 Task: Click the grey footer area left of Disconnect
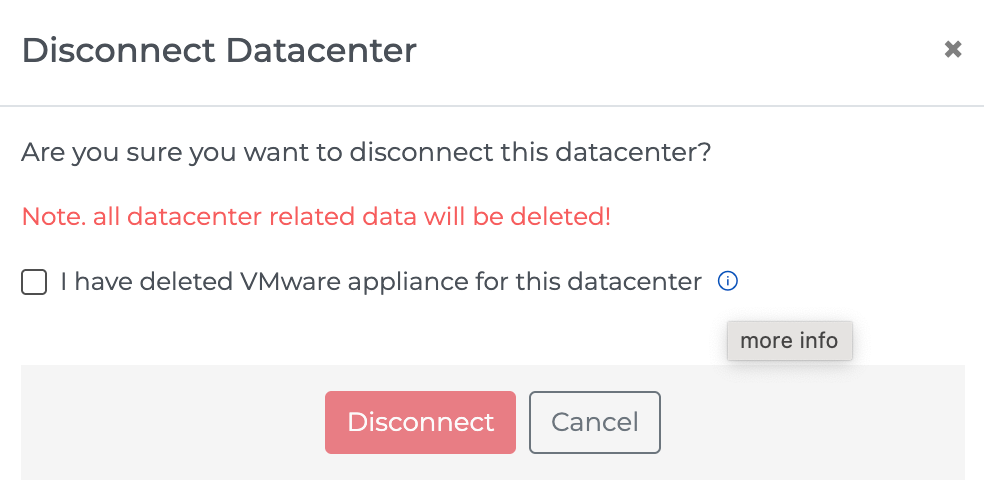click(170, 422)
